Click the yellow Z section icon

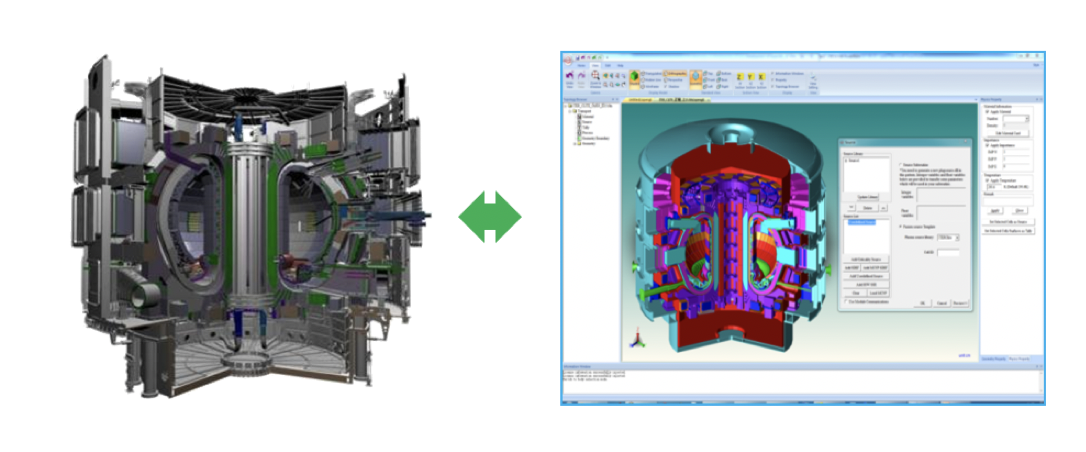click(x=740, y=77)
